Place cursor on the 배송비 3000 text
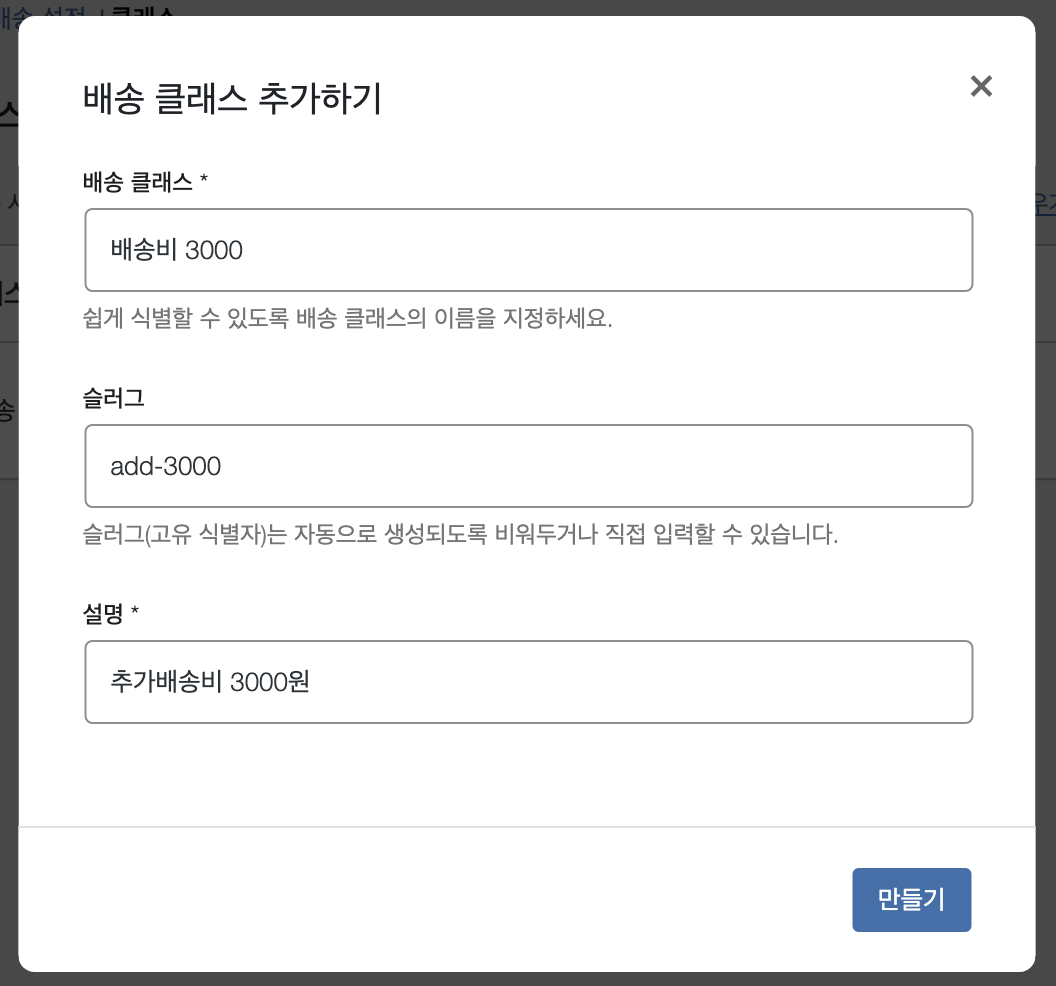Viewport: 1056px width, 986px height. [x=176, y=250]
